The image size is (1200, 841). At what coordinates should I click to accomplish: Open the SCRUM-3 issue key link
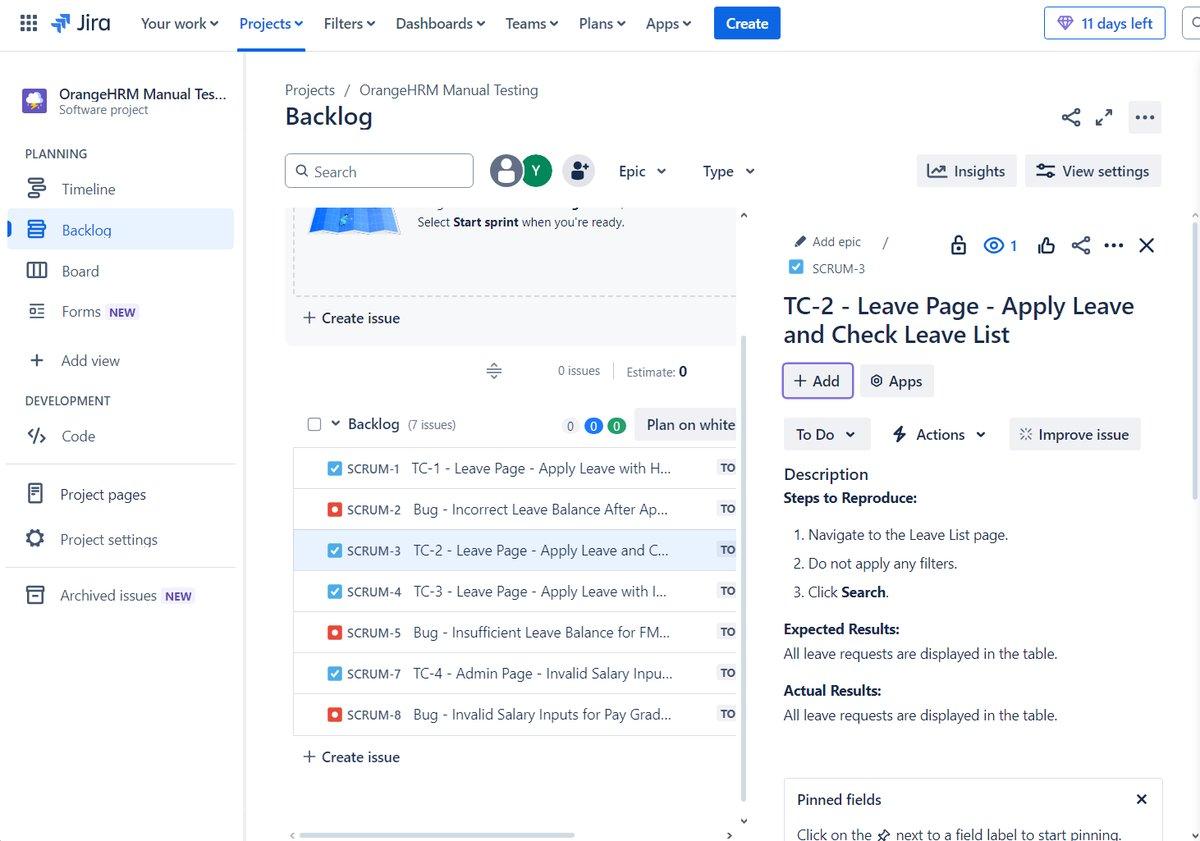(839, 268)
